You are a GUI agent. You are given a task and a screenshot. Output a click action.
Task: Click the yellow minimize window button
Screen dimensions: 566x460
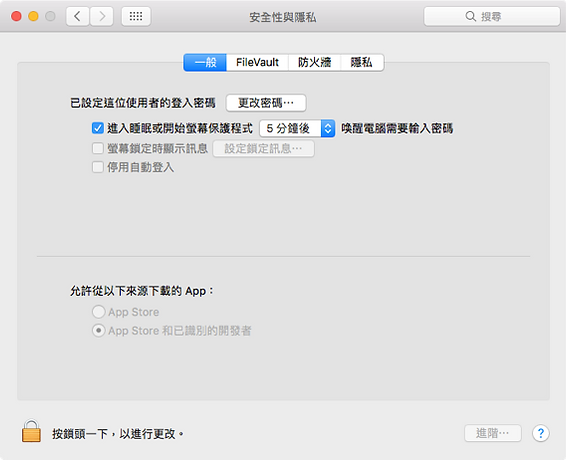[x=33, y=16]
